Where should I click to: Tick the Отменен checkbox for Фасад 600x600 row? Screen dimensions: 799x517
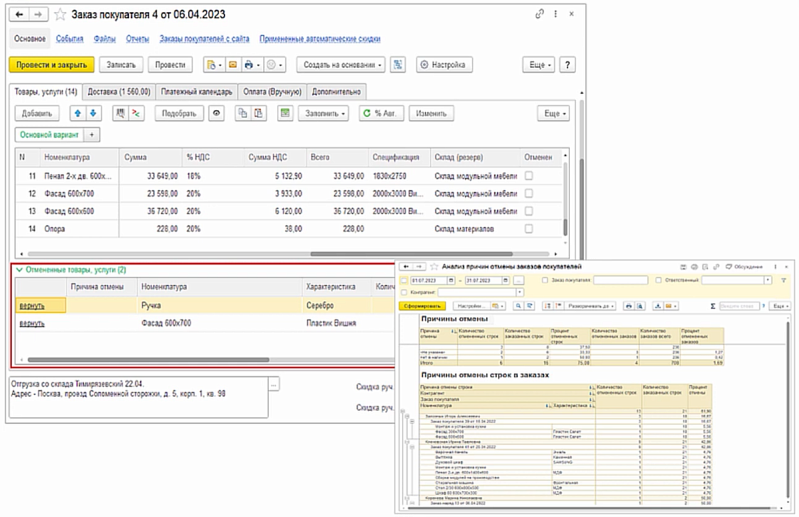click(x=529, y=211)
